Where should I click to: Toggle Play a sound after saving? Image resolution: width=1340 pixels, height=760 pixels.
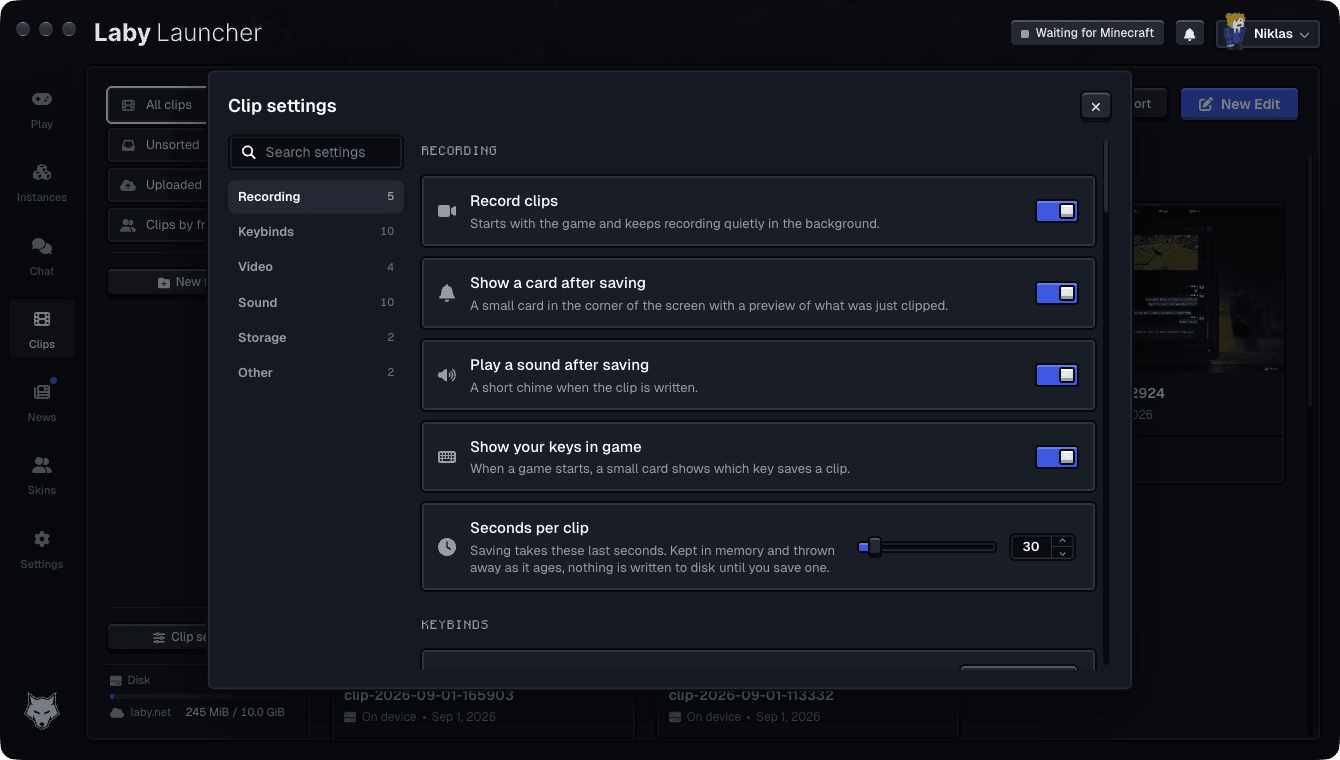coord(1056,375)
